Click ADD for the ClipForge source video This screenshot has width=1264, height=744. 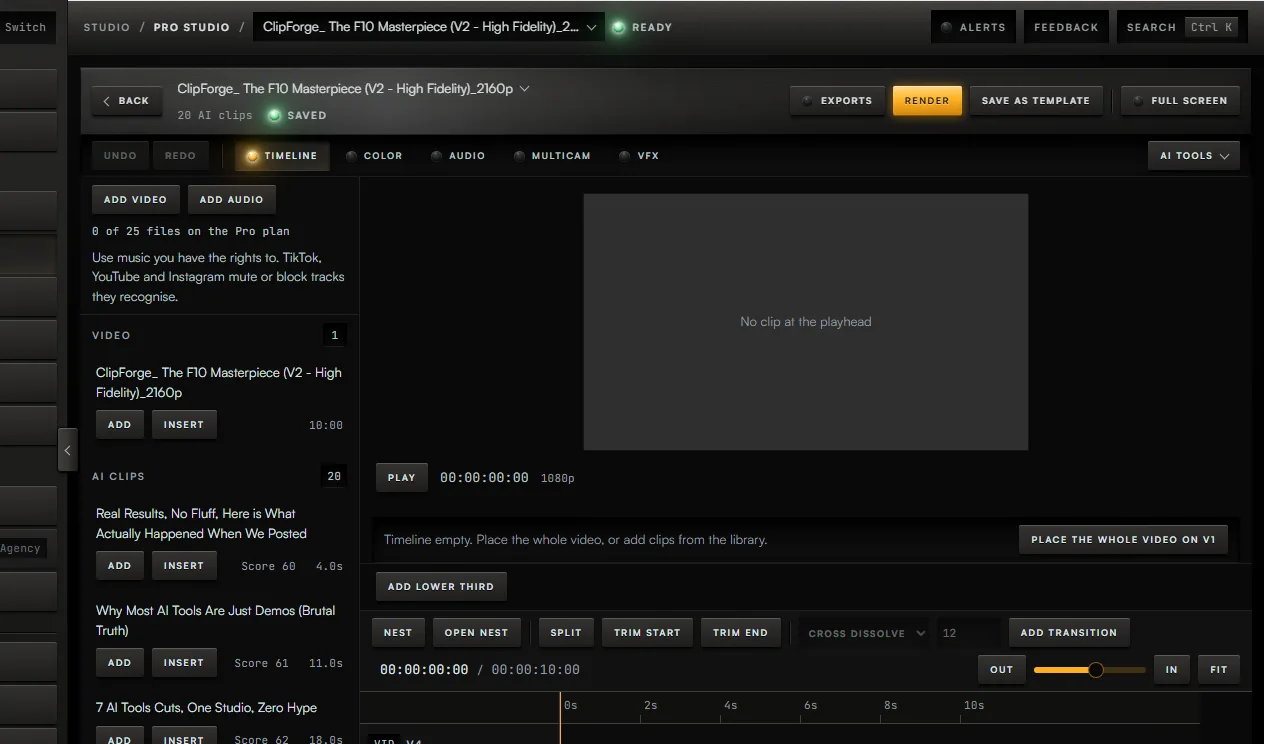tap(120, 425)
